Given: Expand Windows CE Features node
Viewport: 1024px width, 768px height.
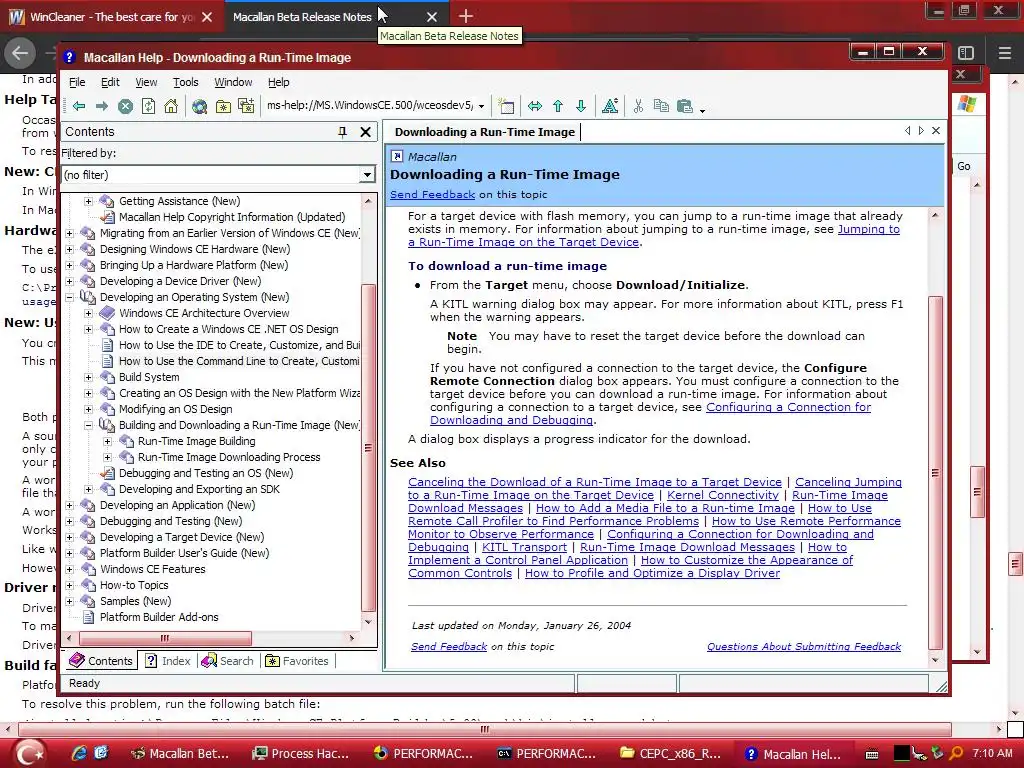Looking at the screenshot, I should pos(69,569).
